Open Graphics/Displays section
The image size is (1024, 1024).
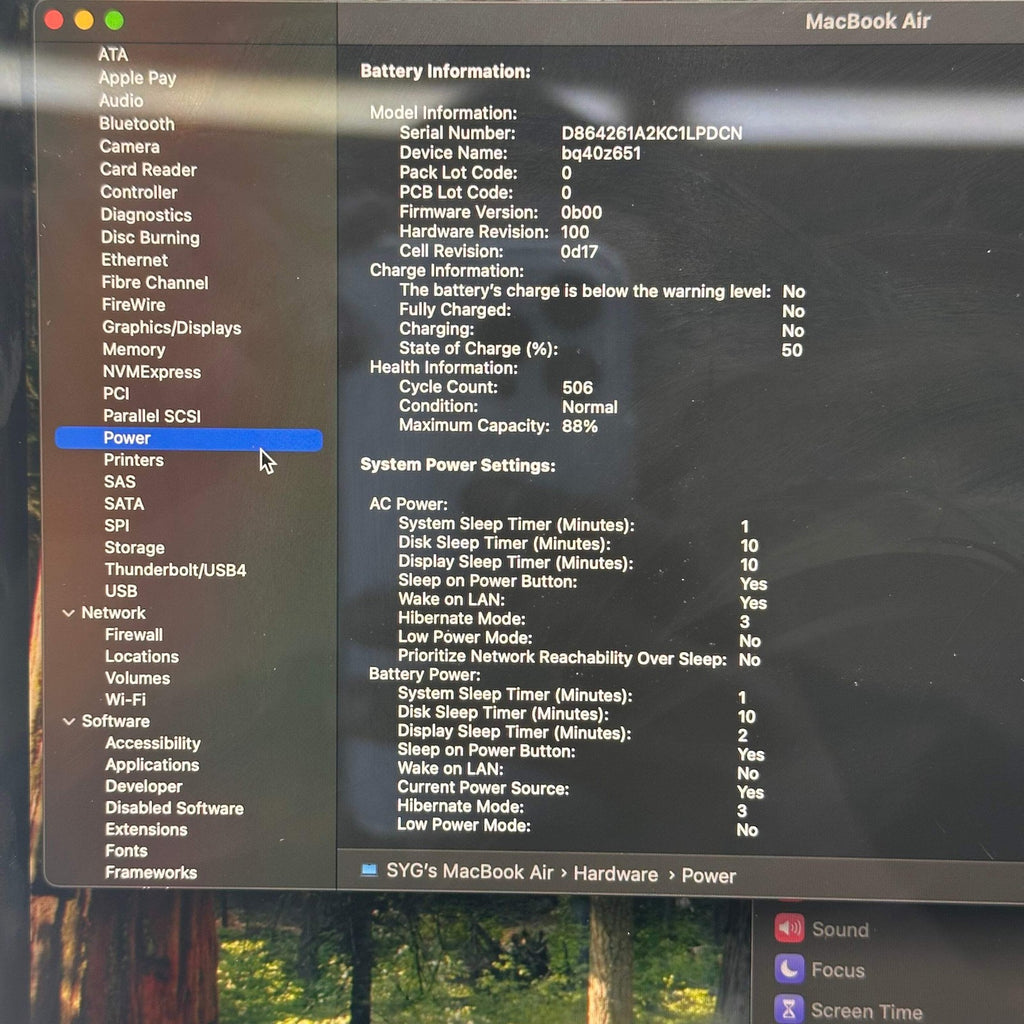pos(172,327)
